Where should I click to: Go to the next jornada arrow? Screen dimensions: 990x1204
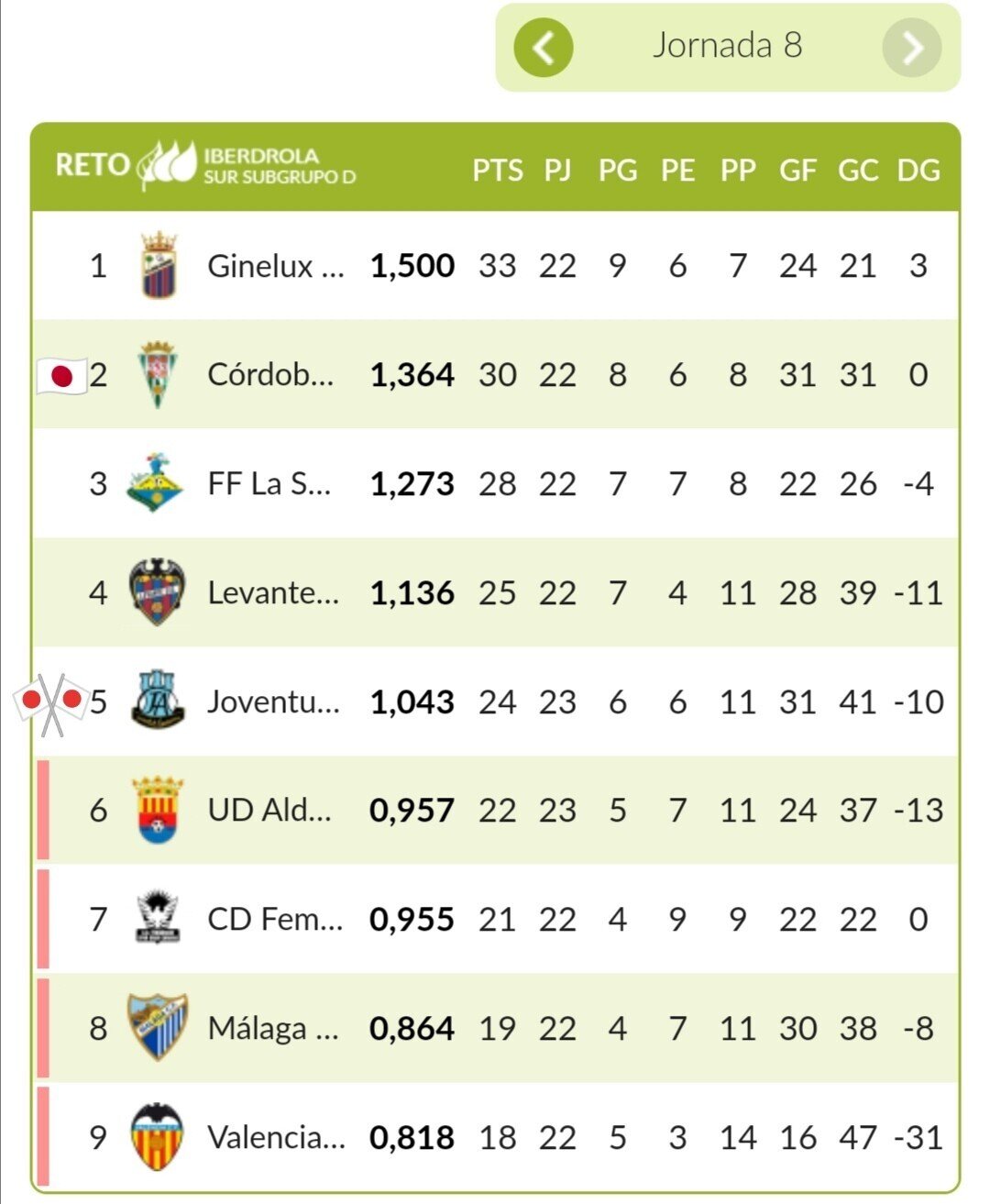click(912, 47)
